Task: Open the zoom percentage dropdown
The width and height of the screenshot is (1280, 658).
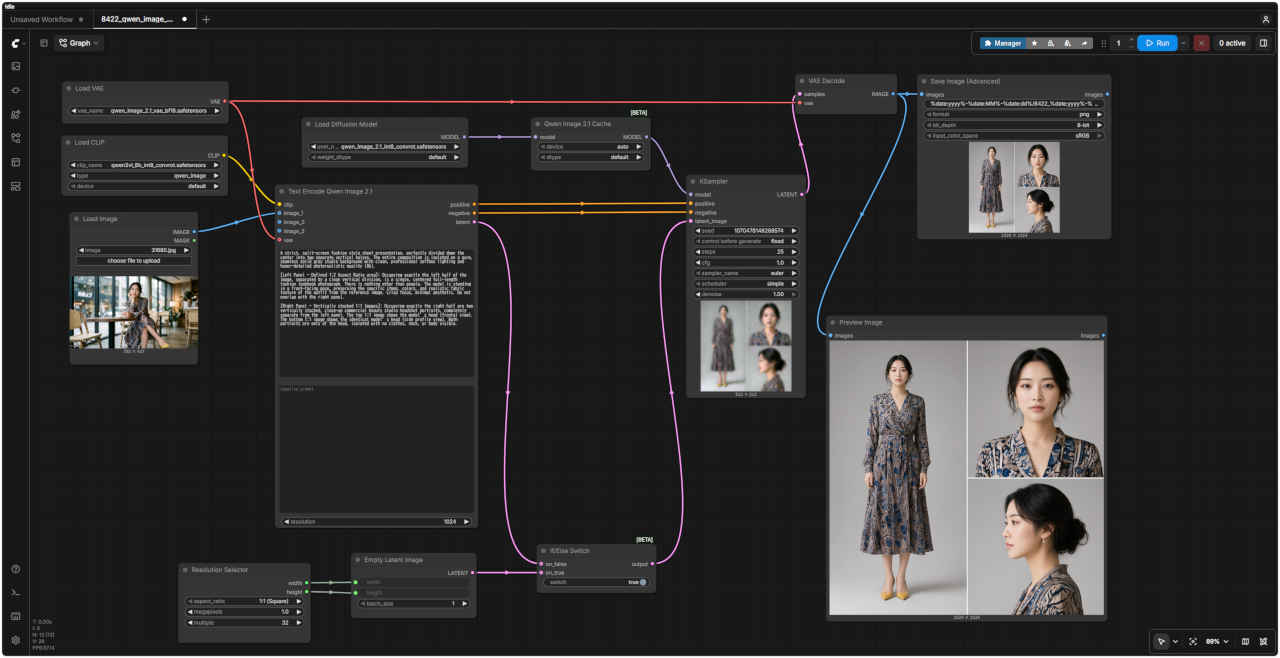Action: pyautogui.click(x=1216, y=641)
